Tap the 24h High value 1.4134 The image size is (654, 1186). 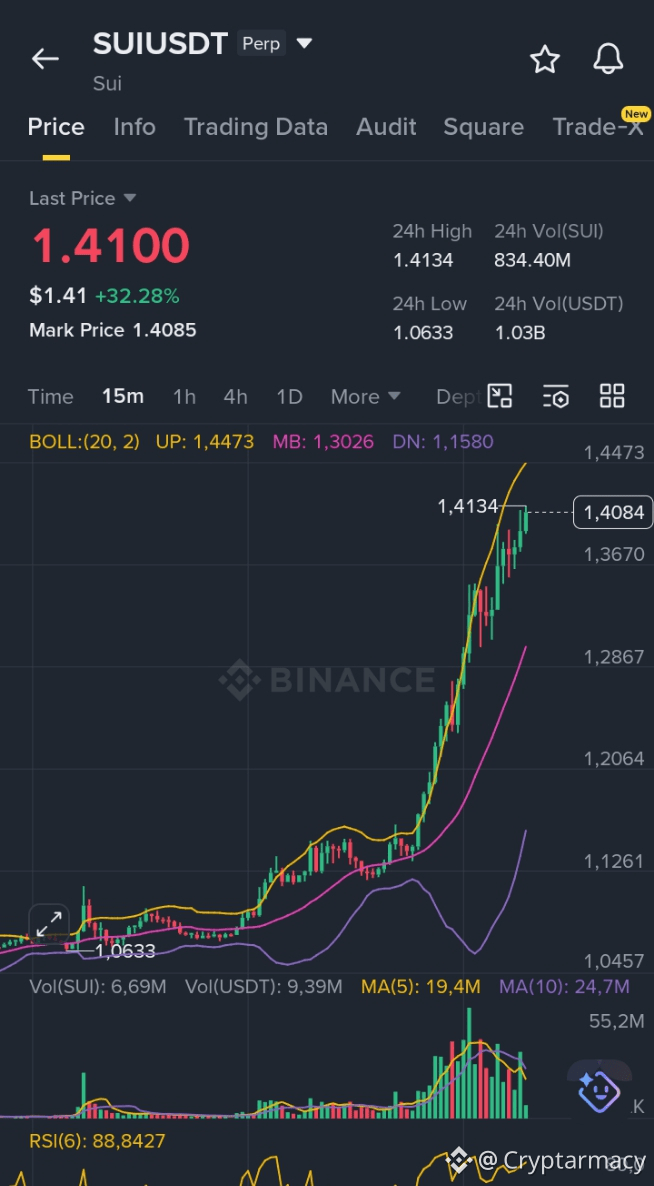point(423,261)
